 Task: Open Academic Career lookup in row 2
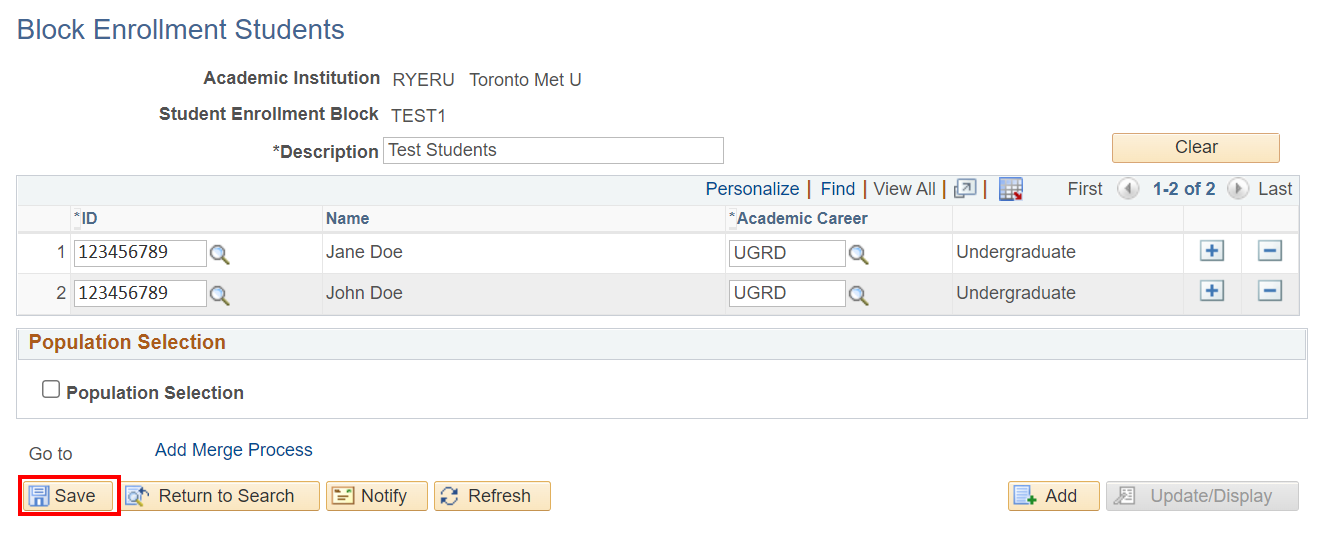click(858, 294)
